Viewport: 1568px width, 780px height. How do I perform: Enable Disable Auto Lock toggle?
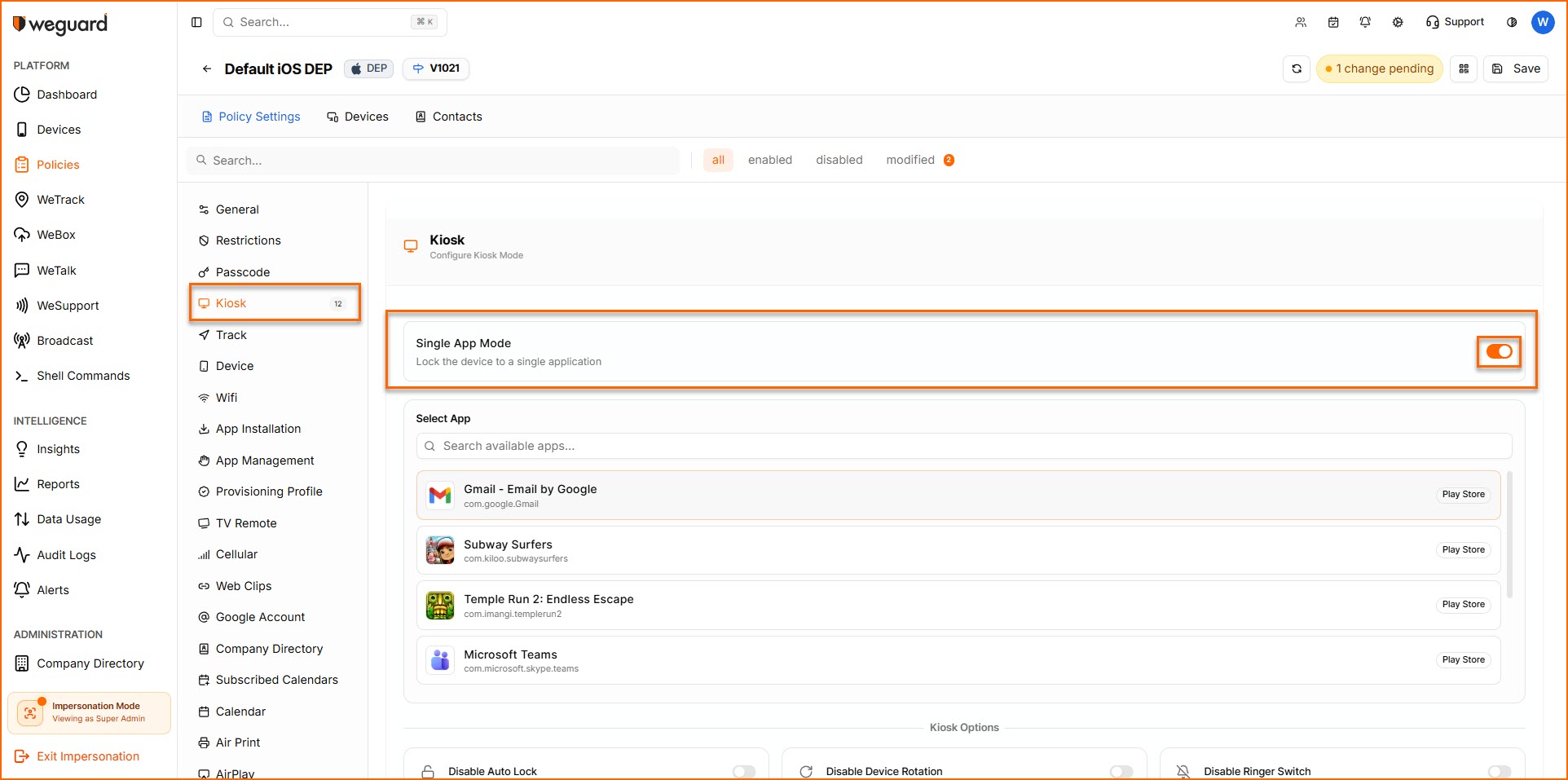pos(743,771)
